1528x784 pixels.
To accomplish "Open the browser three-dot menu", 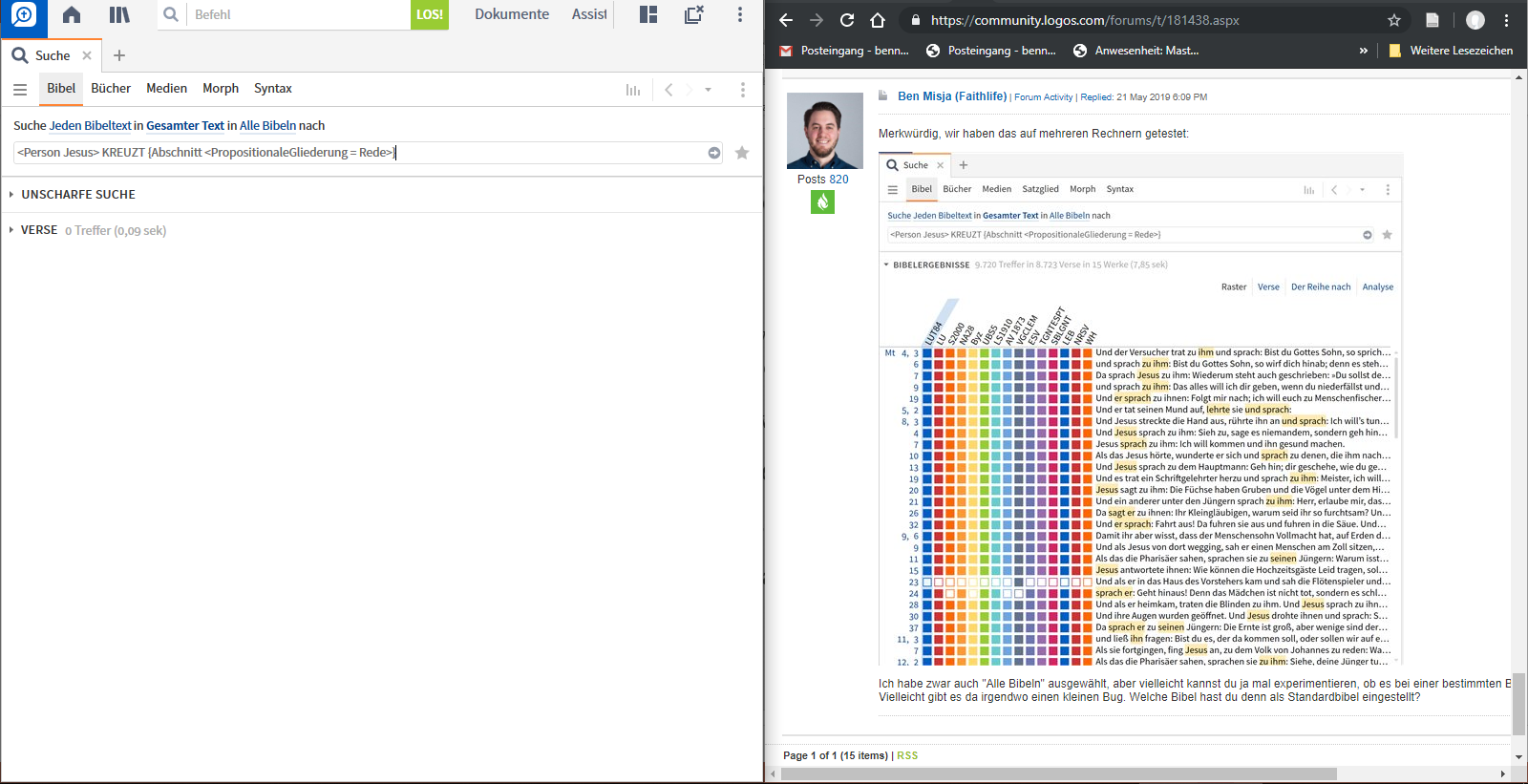I will coord(1507,20).
